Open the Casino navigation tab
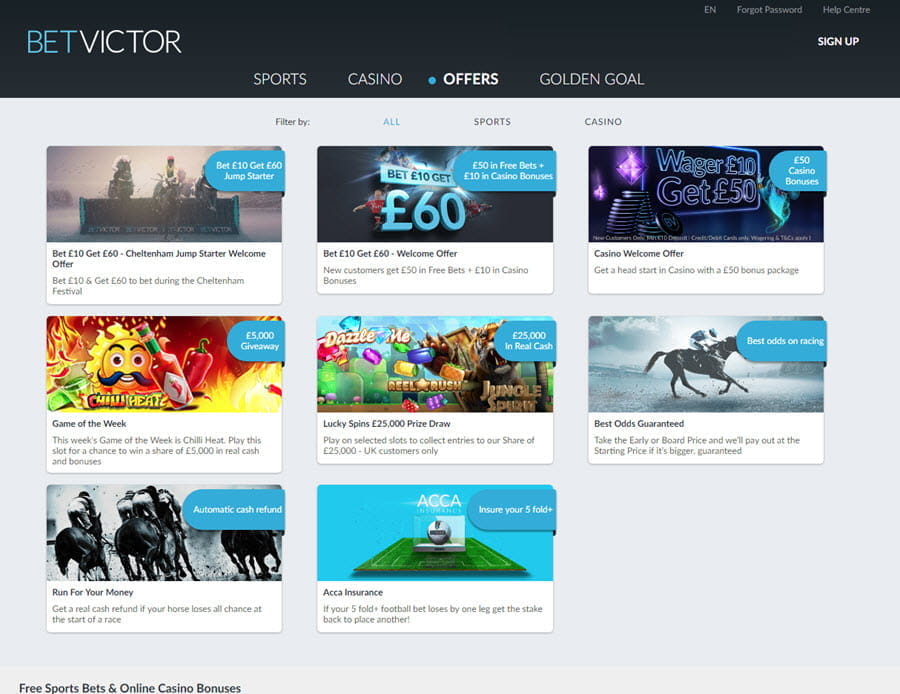This screenshot has height=694, width=900. tap(375, 79)
